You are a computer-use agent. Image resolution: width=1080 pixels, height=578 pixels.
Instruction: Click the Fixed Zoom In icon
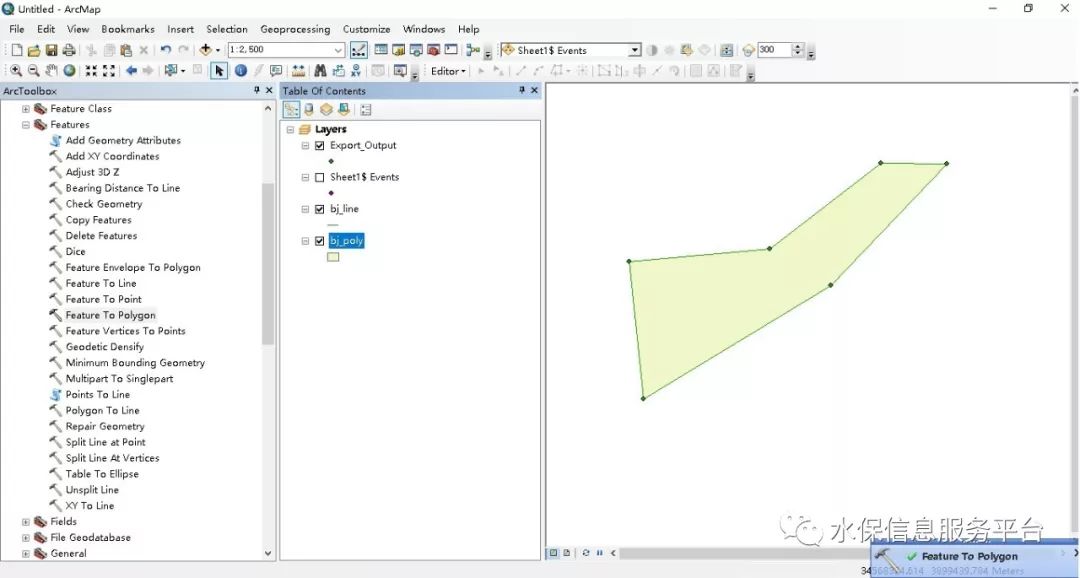pos(91,71)
